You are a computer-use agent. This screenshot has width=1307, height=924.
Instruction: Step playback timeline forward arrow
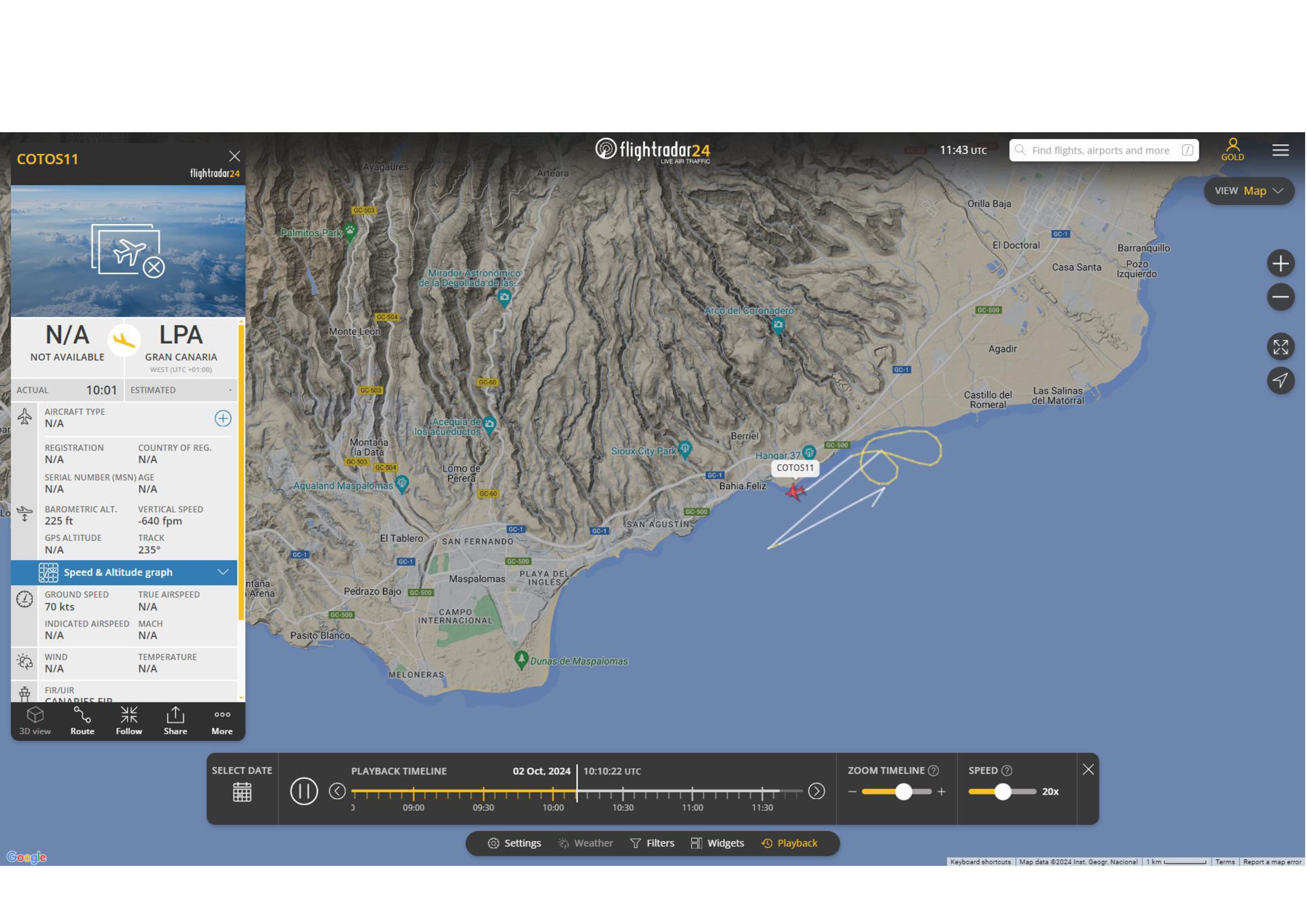pyautogui.click(x=817, y=791)
